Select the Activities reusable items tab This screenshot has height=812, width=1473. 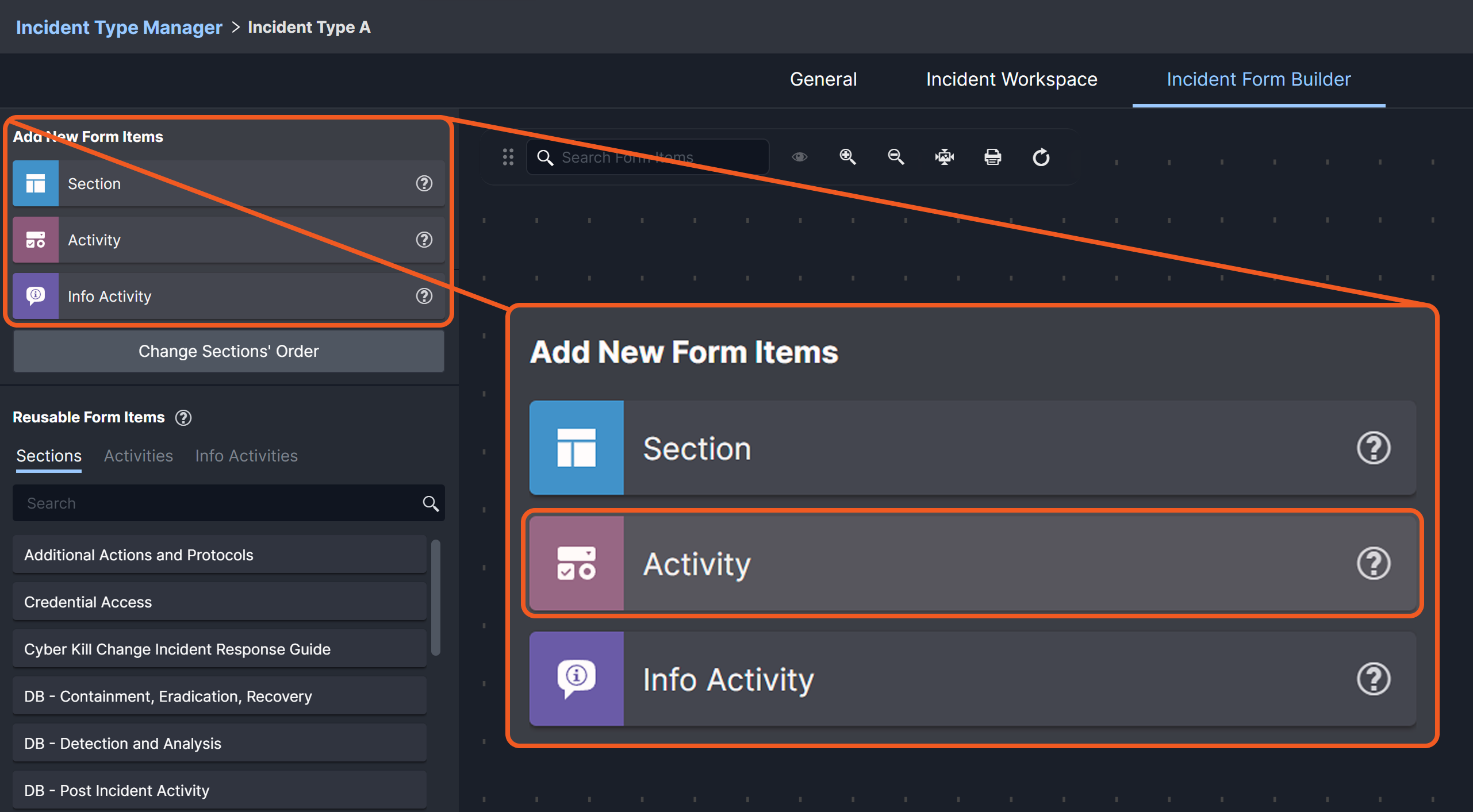pos(138,456)
